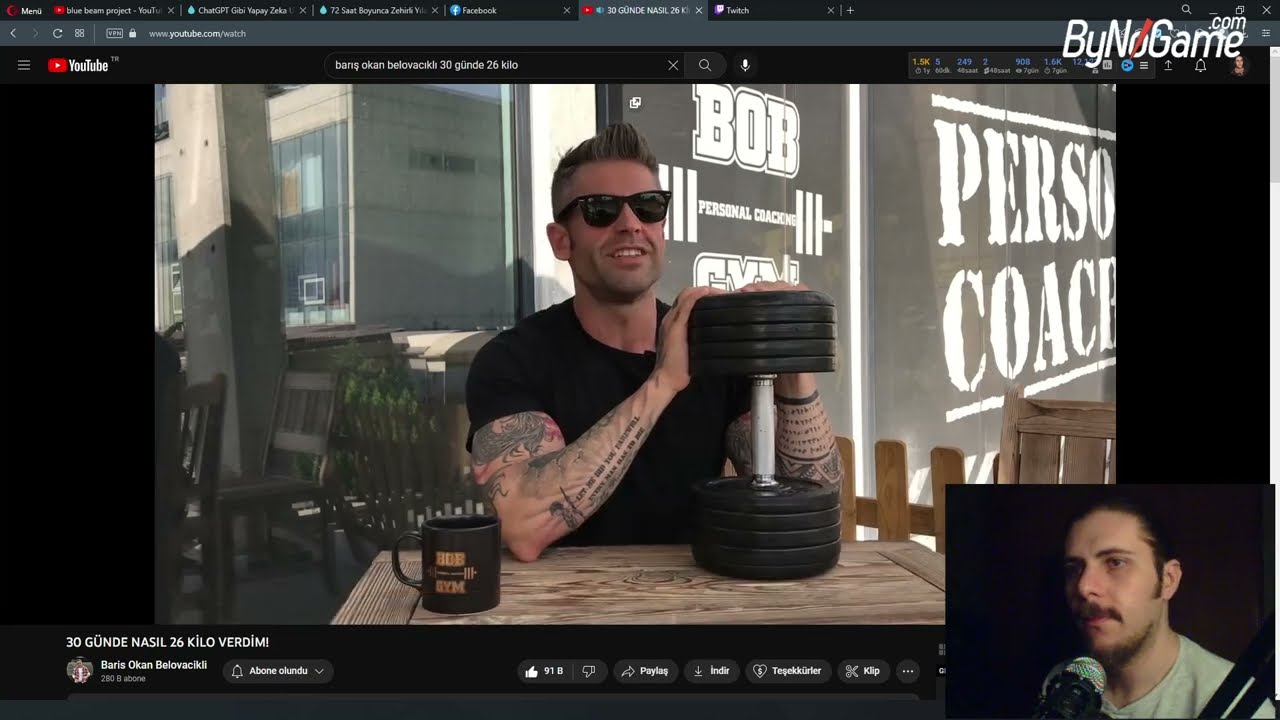Open Opera easy setup sliders icon
This screenshot has width=1280, height=720.
tap(1265, 33)
